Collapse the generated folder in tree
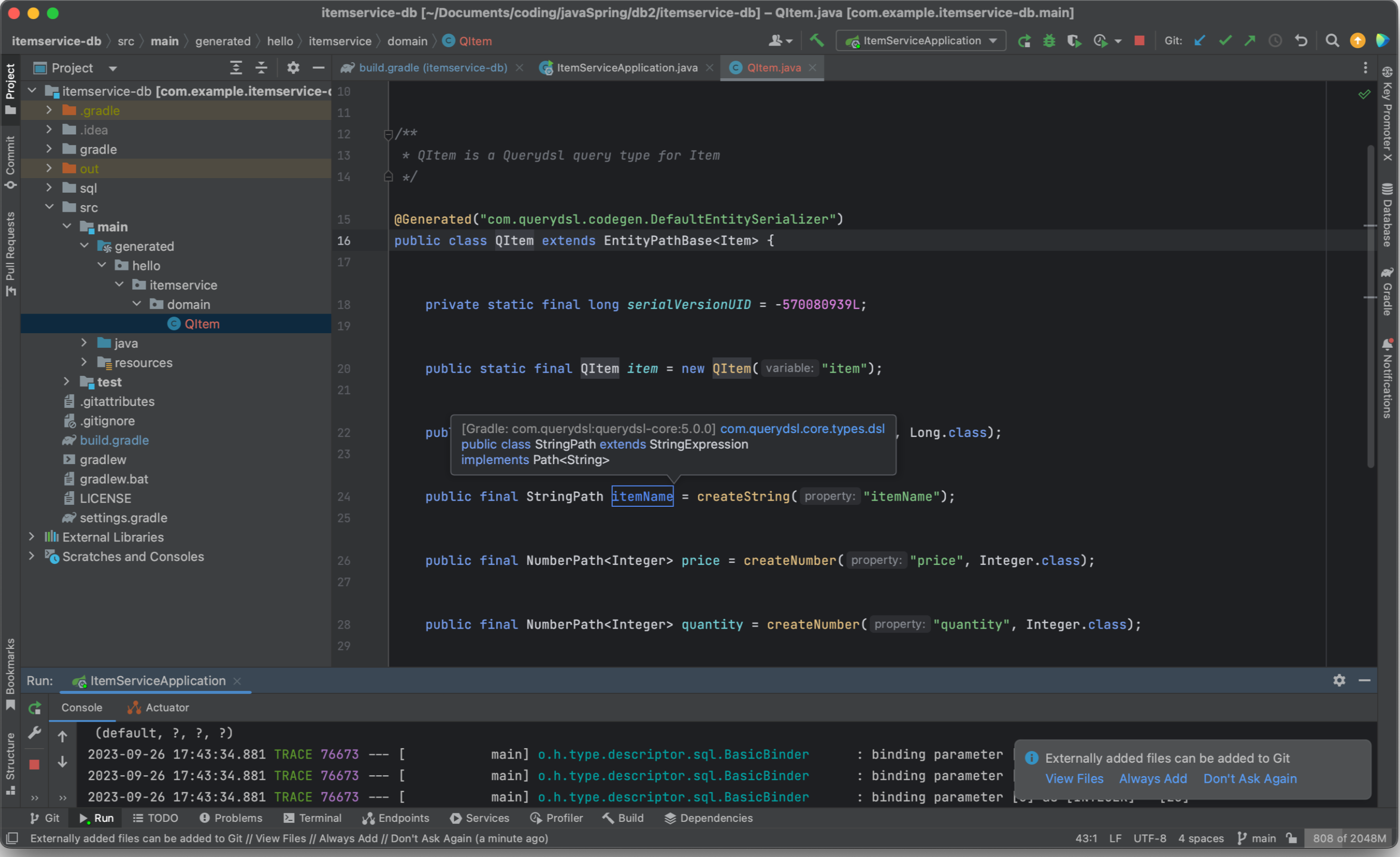Image resolution: width=1400 pixels, height=857 pixels. [84, 246]
